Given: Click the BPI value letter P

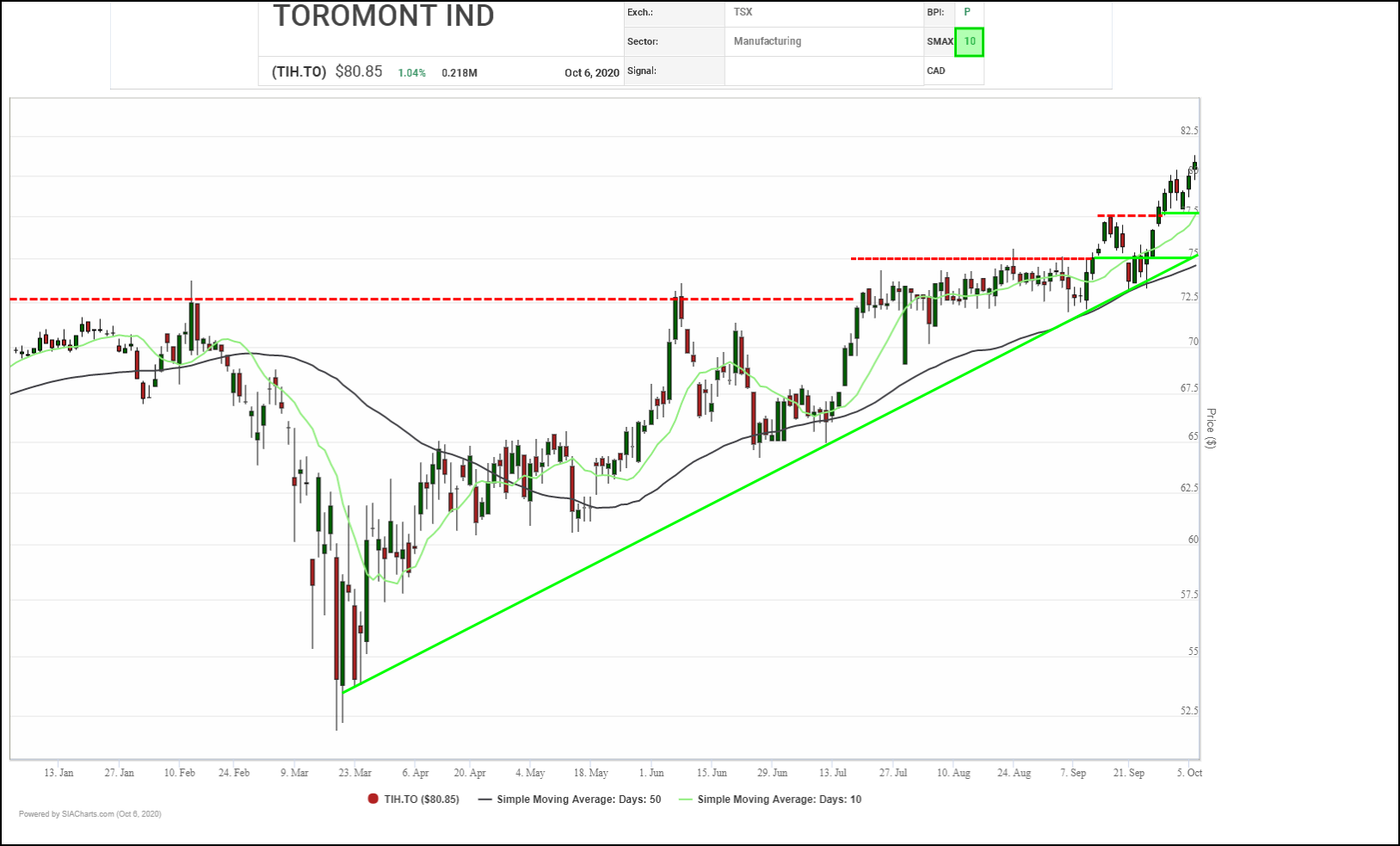Looking at the screenshot, I should coord(967,12).
